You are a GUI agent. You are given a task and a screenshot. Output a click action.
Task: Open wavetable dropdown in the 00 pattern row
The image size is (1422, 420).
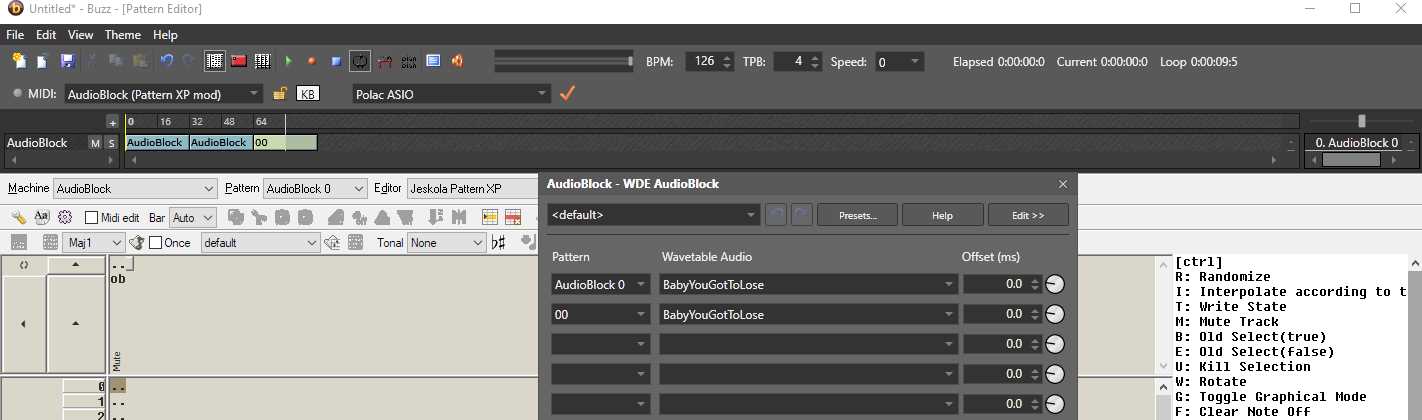point(808,314)
